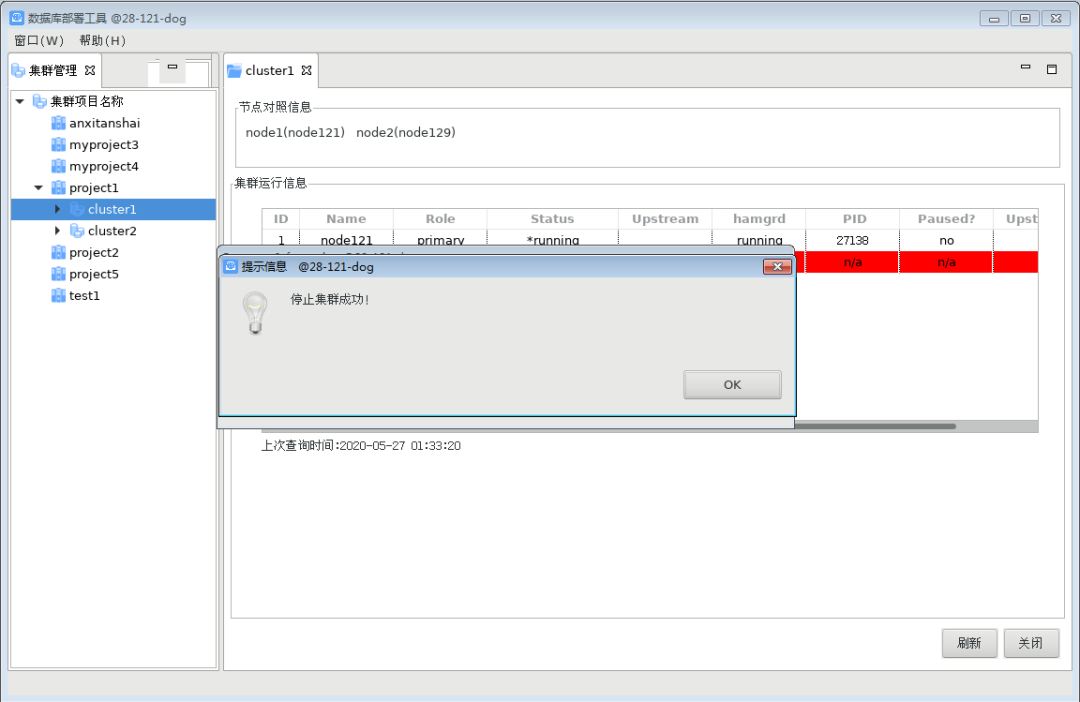The width and height of the screenshot is (1080, 702).
Task: Open the 窗口(W) menu
Action: tap(39, 41)
